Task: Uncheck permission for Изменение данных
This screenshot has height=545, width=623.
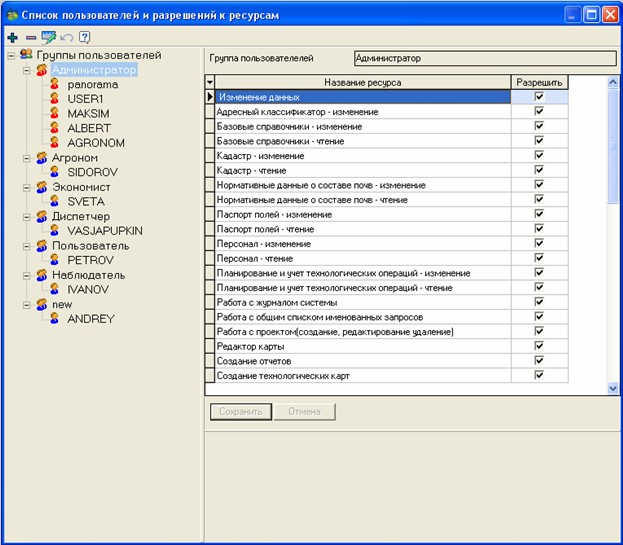Action: click(539, 97)
